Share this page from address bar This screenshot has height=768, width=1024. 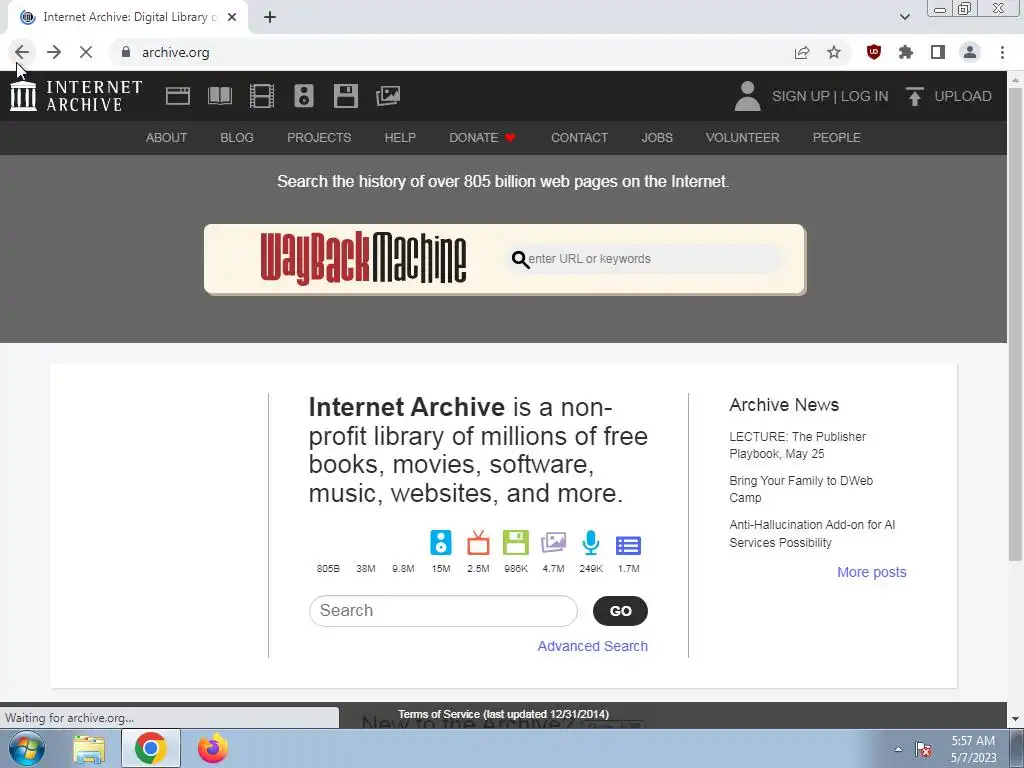click(x=802, y=52)
